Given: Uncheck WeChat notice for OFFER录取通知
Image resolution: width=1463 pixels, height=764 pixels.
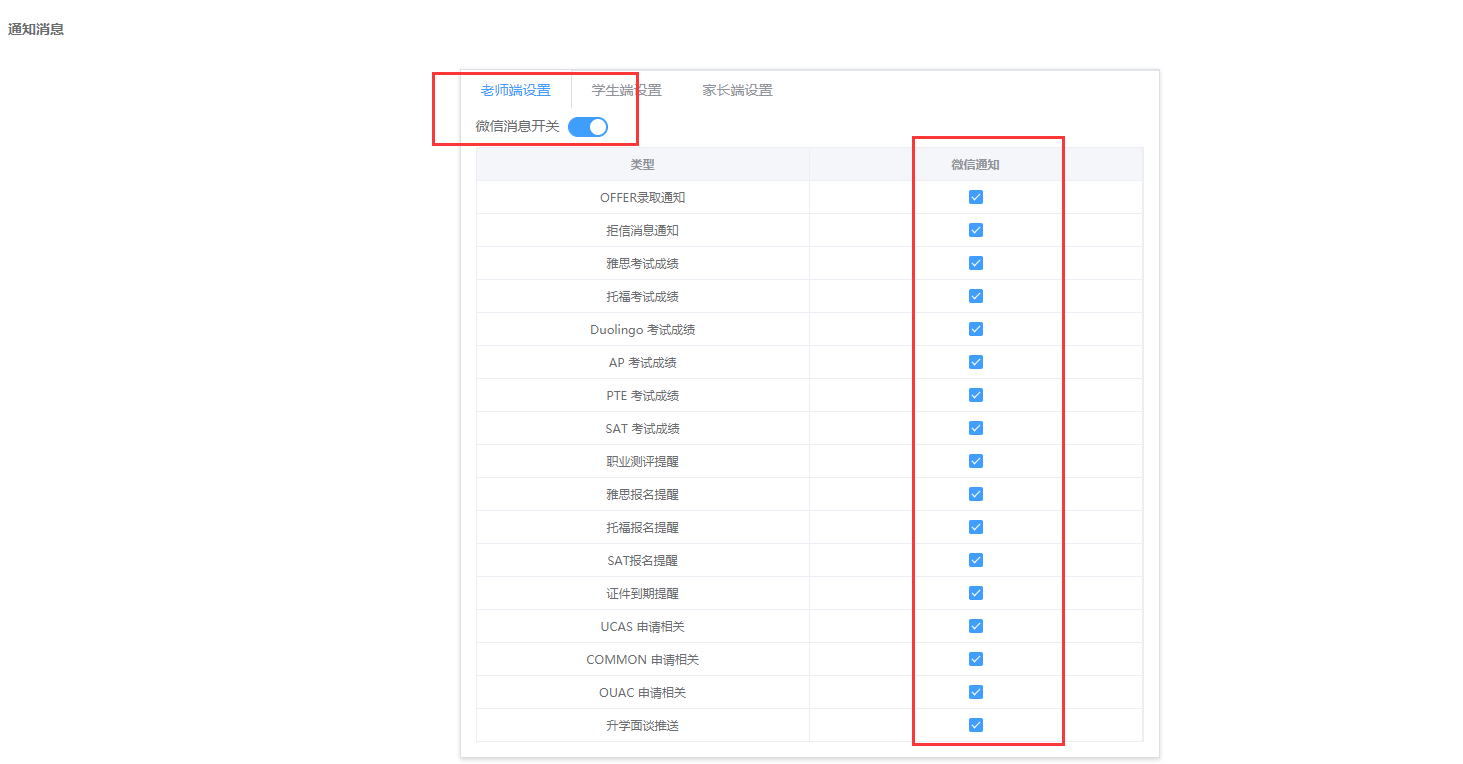Looking at the screenshot, I should [976, 197].
